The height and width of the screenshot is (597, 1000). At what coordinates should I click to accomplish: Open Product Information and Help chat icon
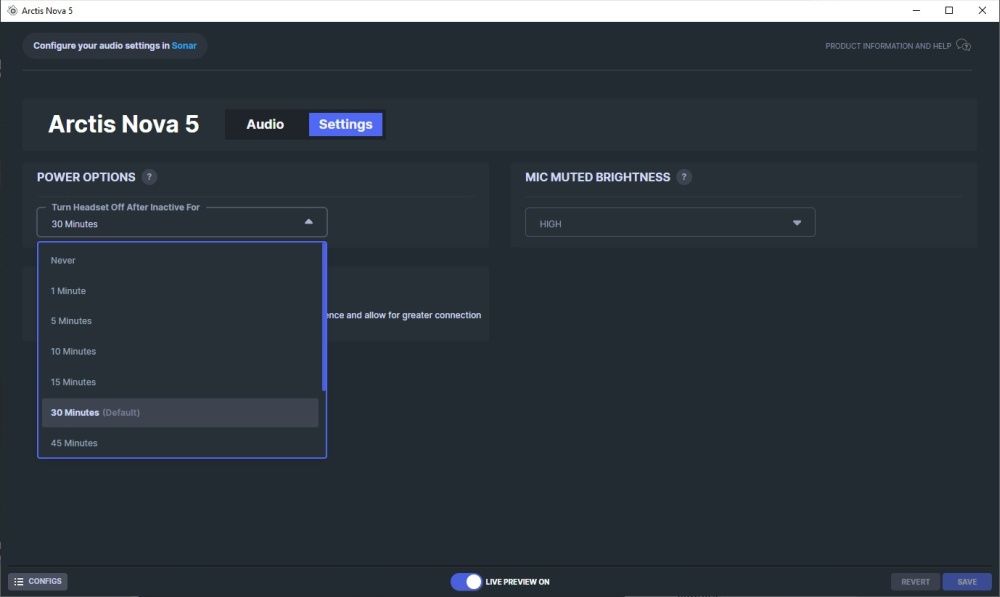coord(963,45)
